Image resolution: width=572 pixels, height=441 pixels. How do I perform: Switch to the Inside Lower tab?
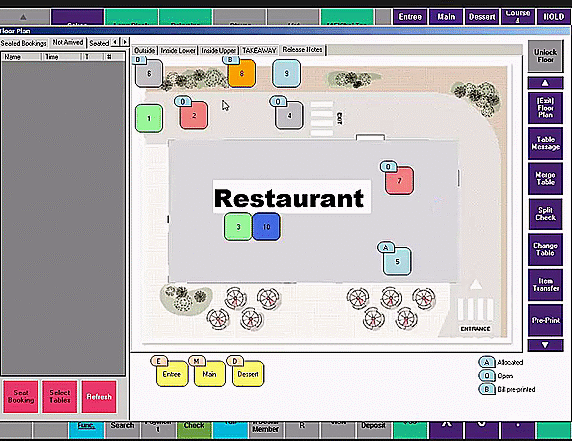(x=178, y=50)
